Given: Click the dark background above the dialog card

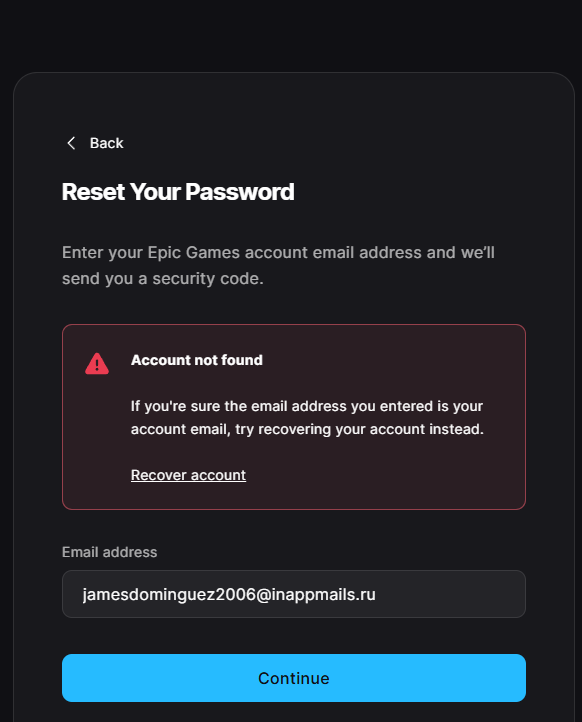Looking at the screenshot, I should [x=291, y=35].
